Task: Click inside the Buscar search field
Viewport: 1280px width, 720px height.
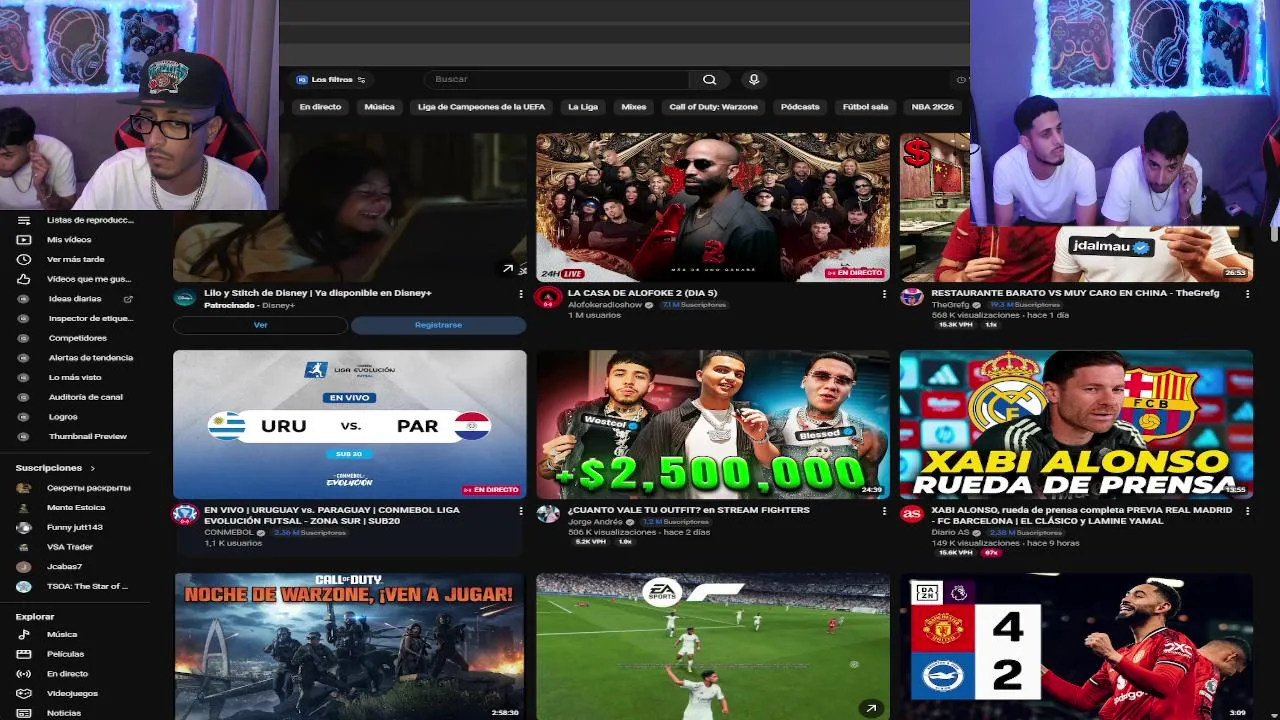Action: pyautogui.click(x=556, y=79)
